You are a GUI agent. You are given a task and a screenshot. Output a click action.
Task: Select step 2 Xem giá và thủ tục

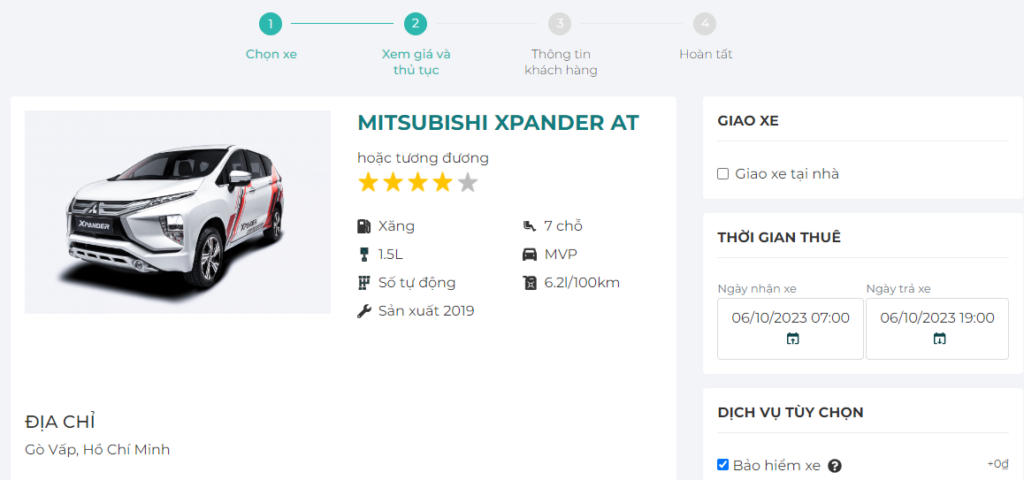[x=416, y=24]
